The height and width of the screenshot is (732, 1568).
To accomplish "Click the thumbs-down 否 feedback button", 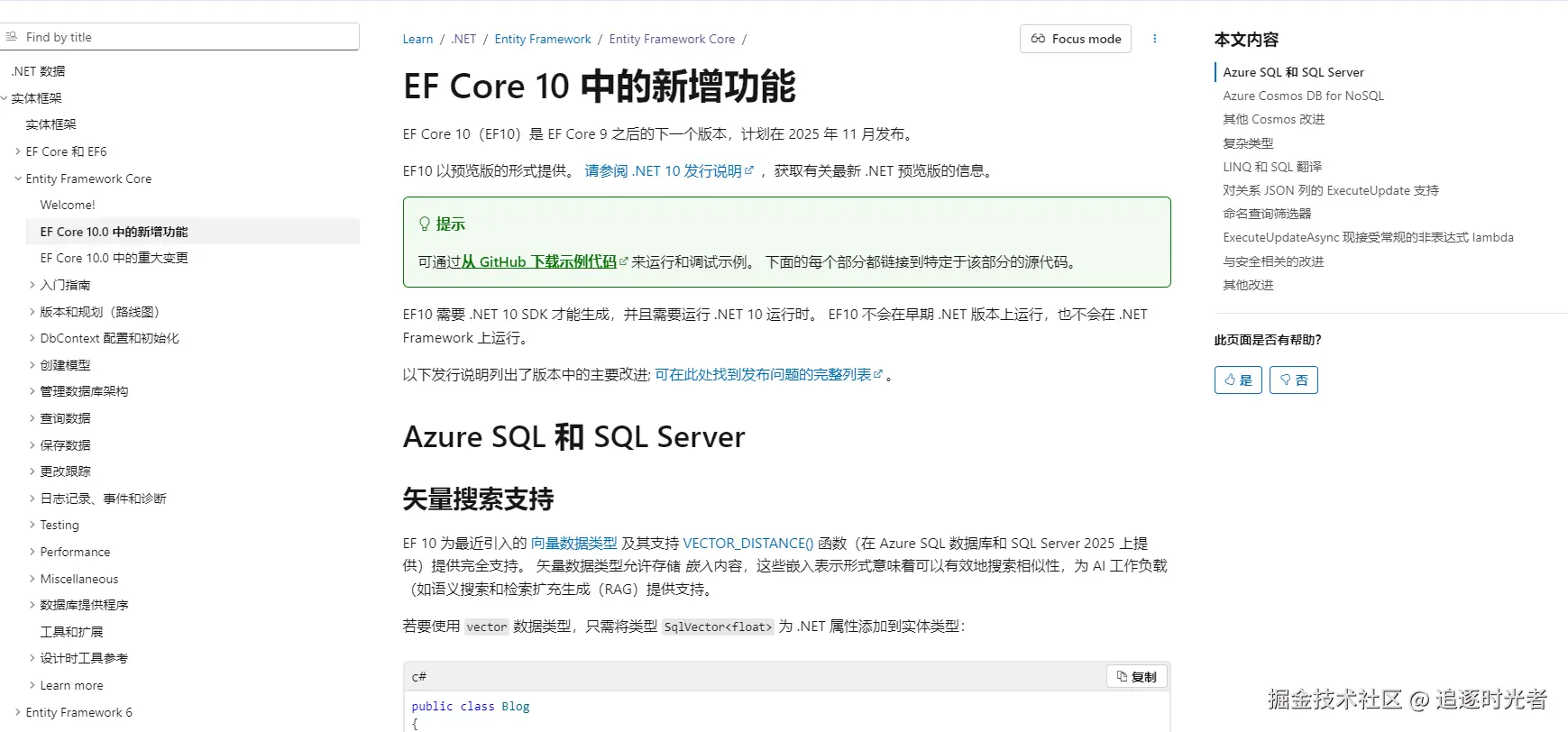I will click(1294, 380).
